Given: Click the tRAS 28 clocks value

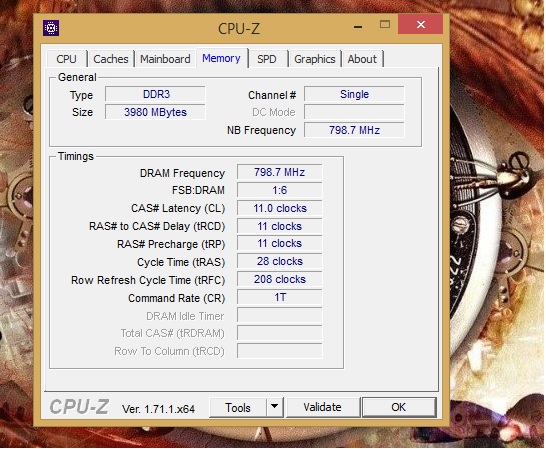Looking at the screenshot, I should pos(280,261).
